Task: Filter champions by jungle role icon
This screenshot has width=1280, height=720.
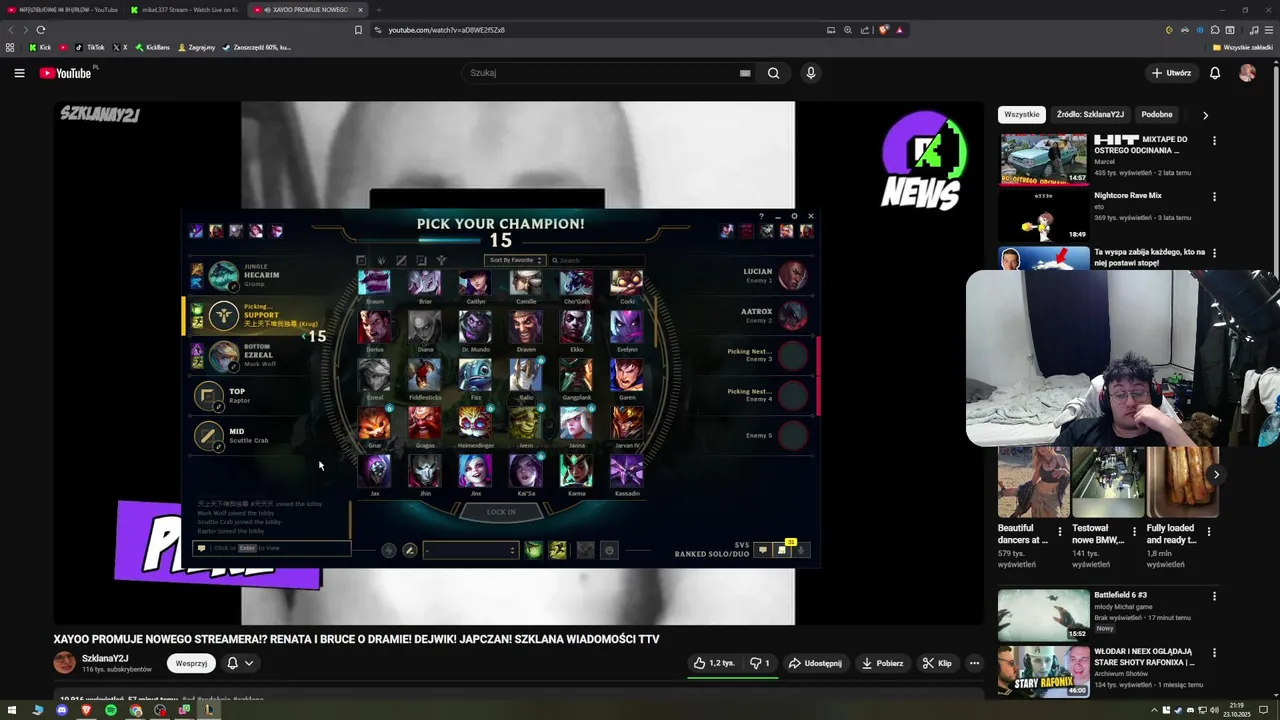Action: 381,260
